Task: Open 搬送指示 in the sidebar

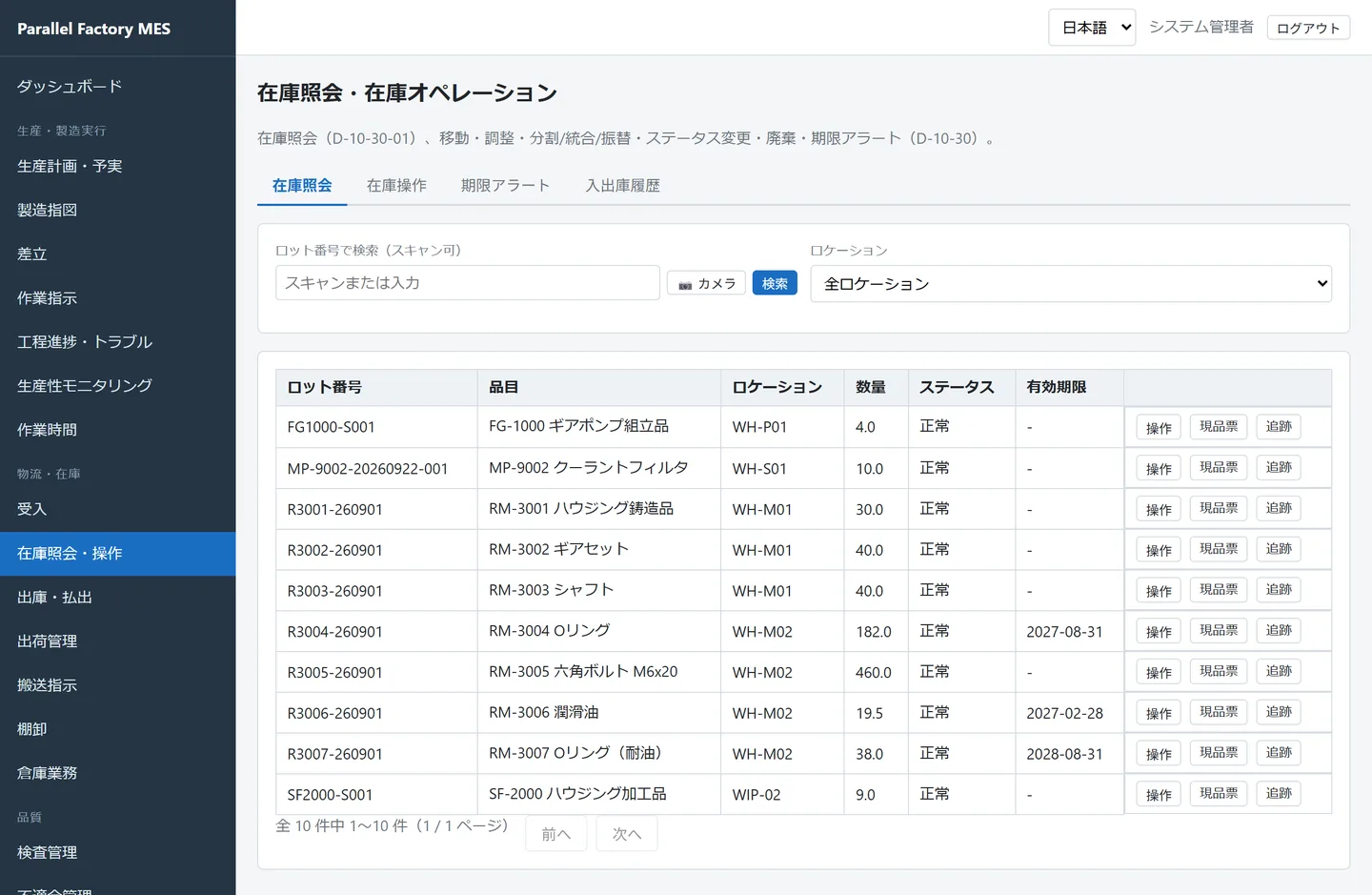Action: pyautogui.click(x=117, y=685)
